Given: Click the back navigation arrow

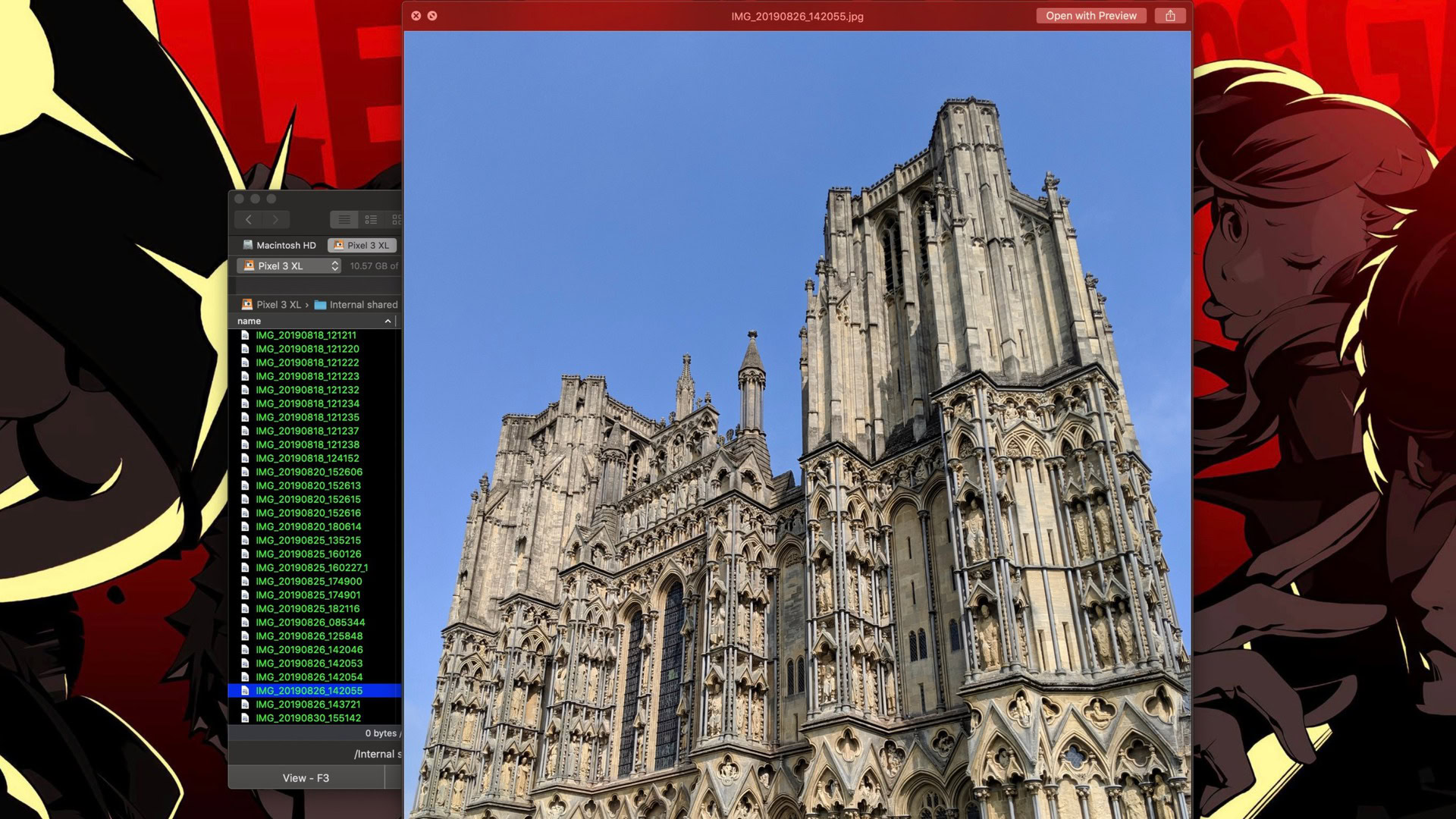Looking at the screenshot, I should pos(248,220).
